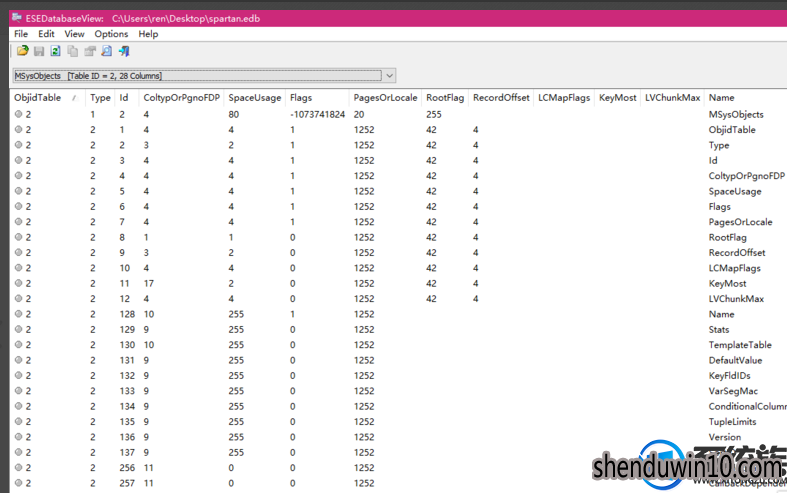Select the row icon for KeyFldIDs
The image size is (787, 493).
[19, 375]
